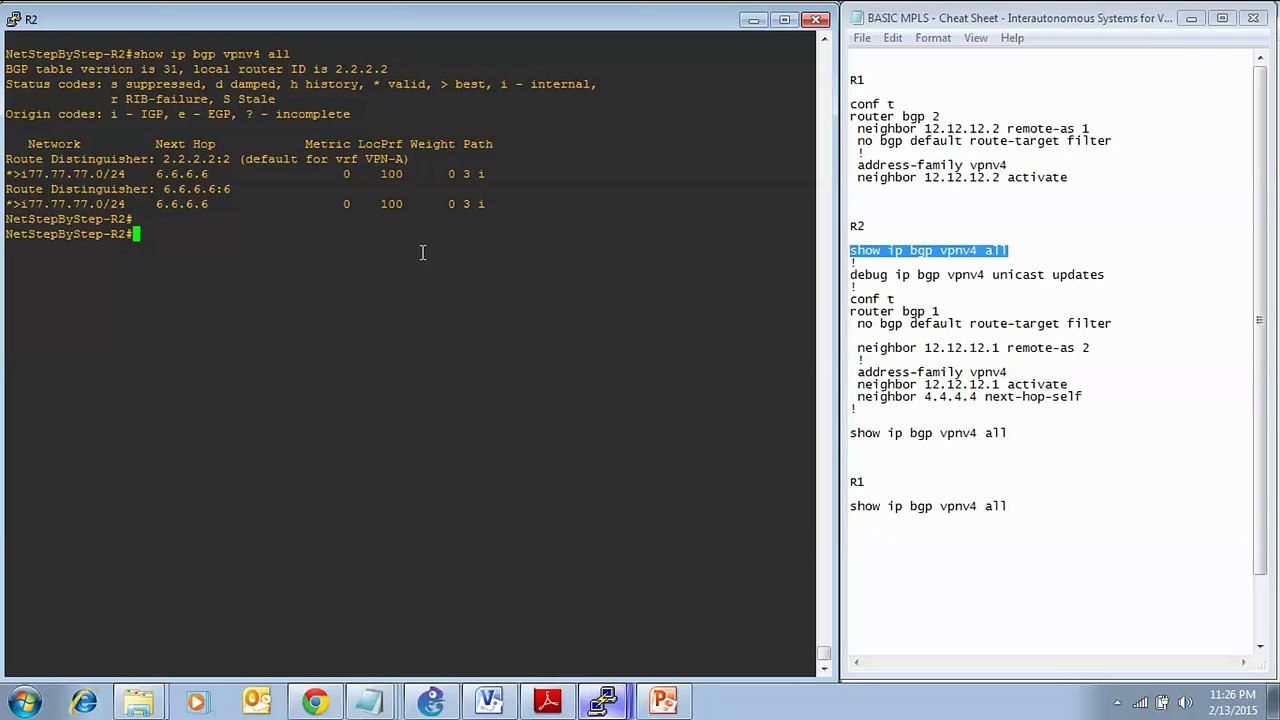Open the Notepad Edit menu

point(892,38)
